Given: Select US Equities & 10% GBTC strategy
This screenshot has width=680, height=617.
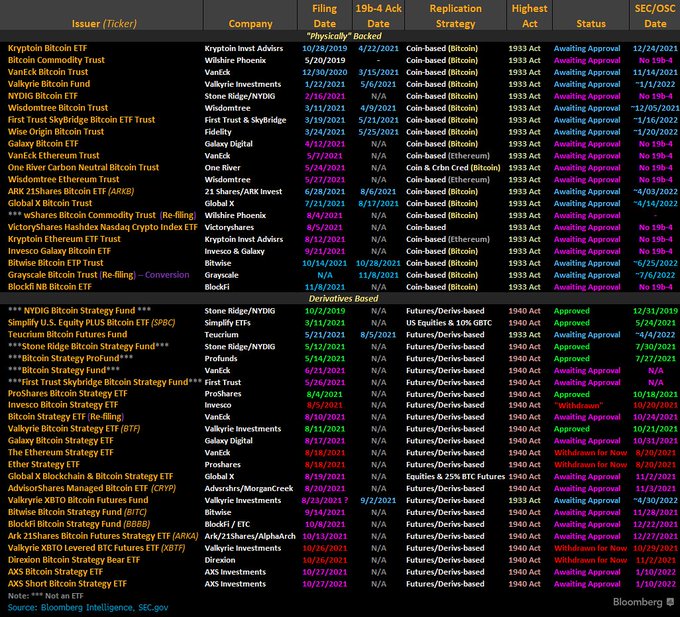Looking at the screenshot, I should point(449,323).
